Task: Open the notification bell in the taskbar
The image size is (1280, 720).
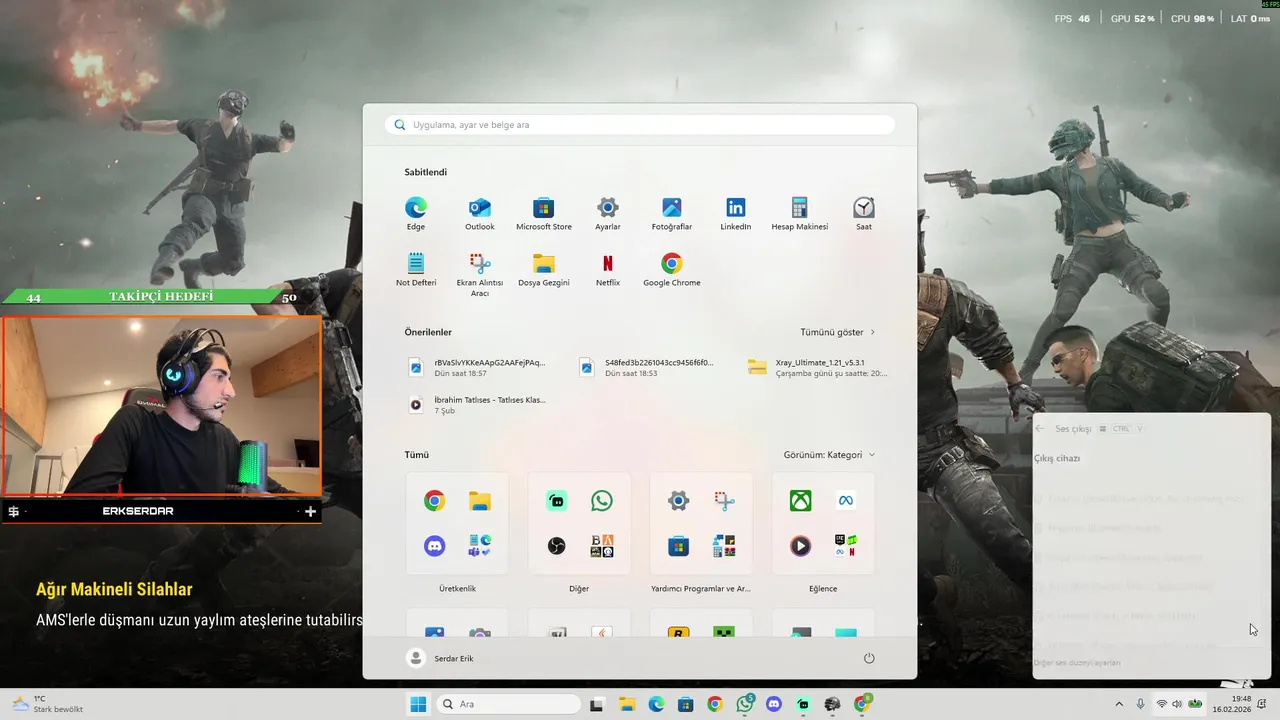Action: (1262, 704)
